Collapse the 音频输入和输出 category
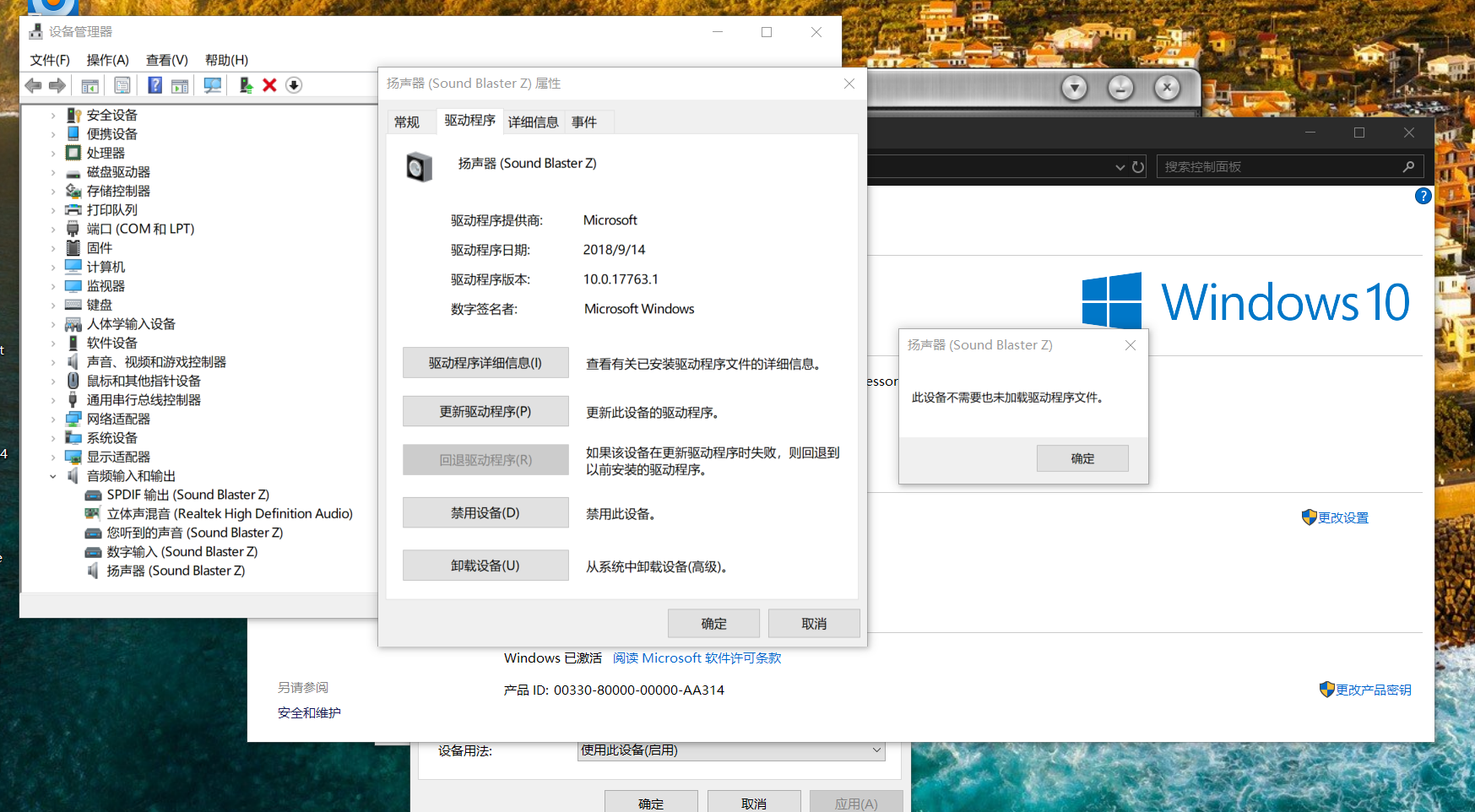Image resolution: width=1475 pixels, height=812 pixels. point(53,476)
